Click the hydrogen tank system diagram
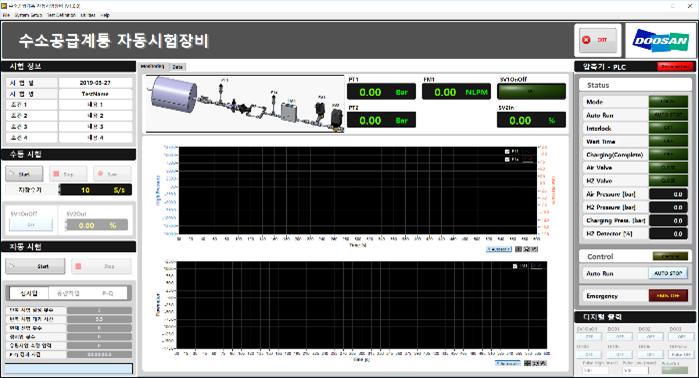 point(245,104)
